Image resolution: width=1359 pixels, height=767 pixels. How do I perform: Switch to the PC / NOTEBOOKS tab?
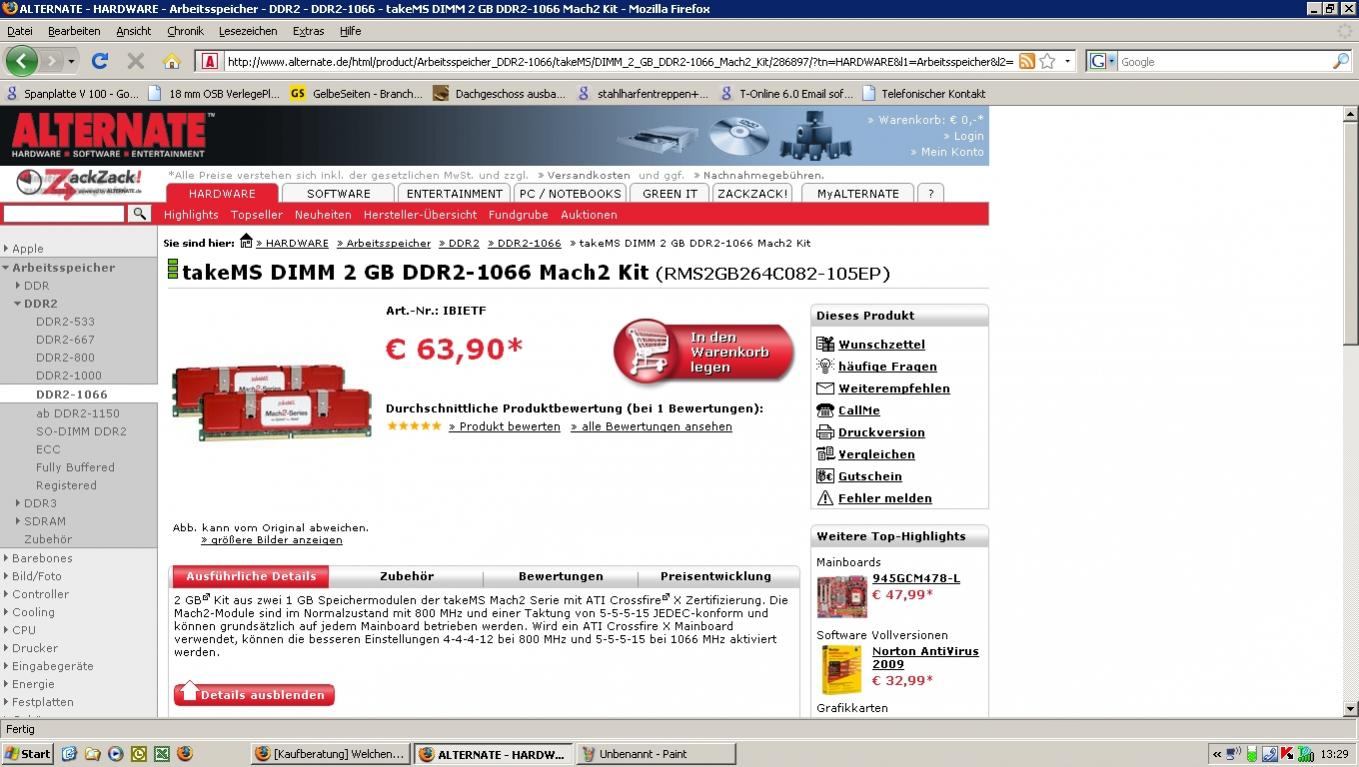[x=571, y=193]
